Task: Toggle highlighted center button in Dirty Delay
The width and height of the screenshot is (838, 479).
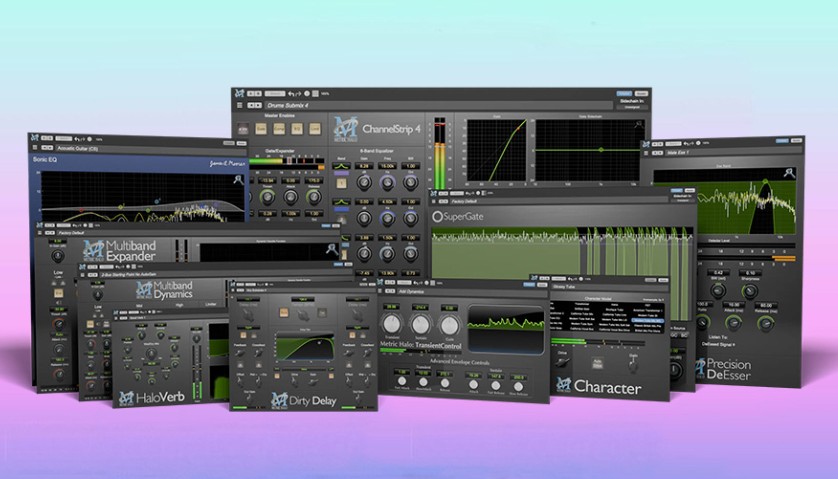Action: click(284, 313)
